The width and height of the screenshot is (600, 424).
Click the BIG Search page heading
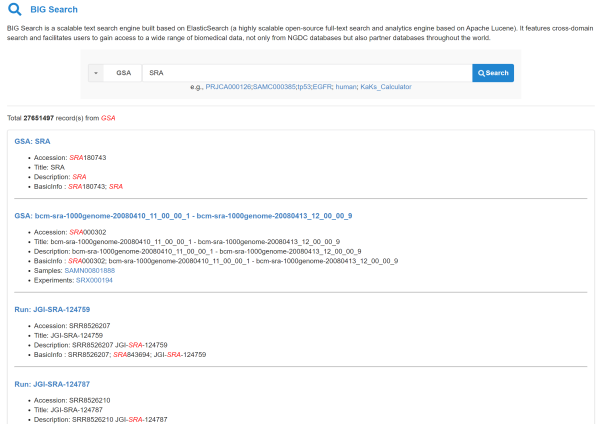(55, 10)
